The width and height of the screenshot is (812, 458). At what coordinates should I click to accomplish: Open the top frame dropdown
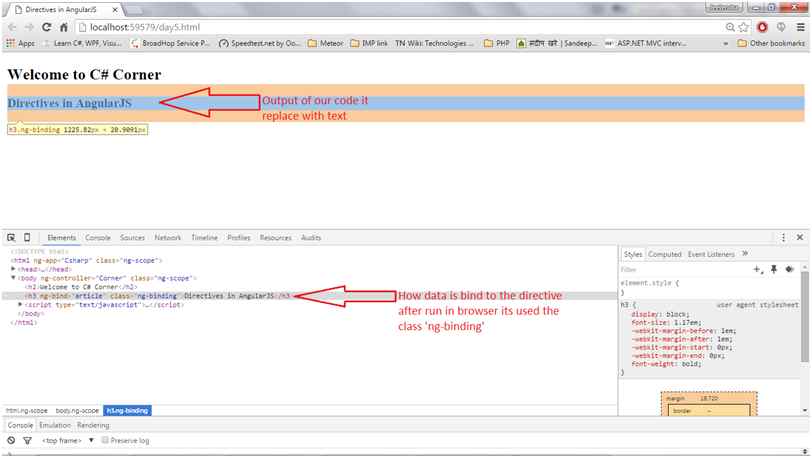point(68,440)
